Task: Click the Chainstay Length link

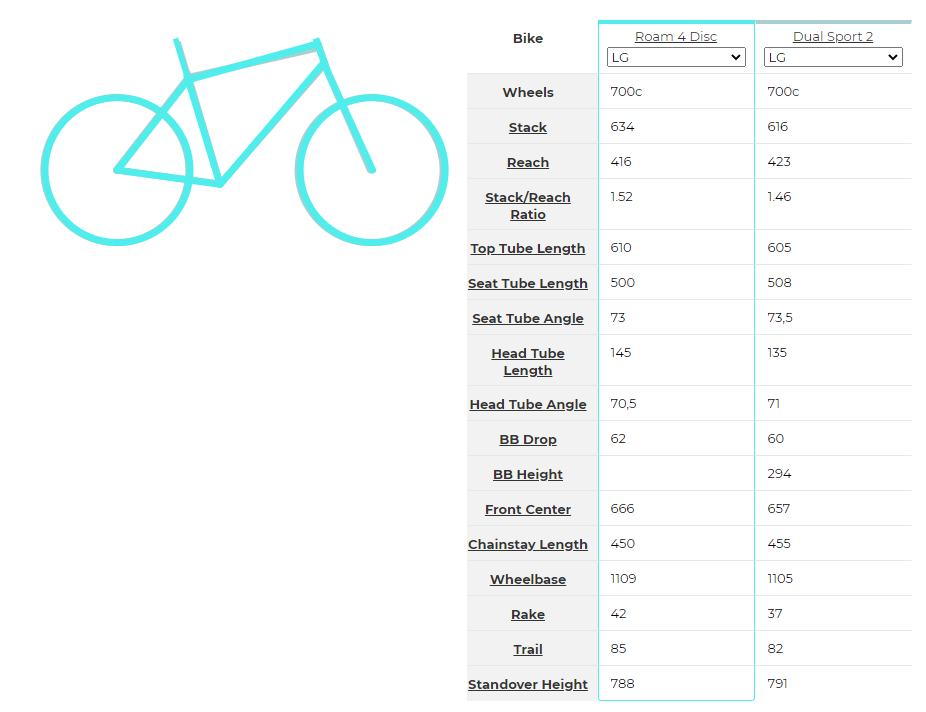Action: [528, 544]
